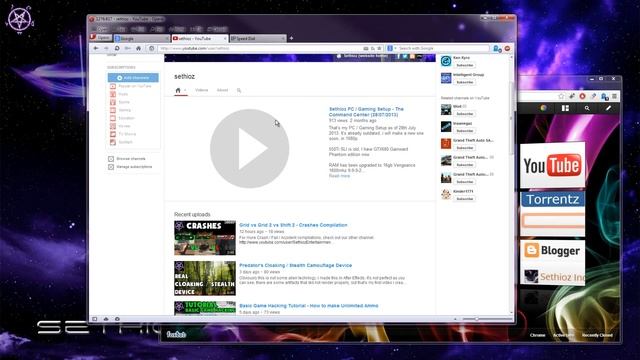This screenshot has width=640, height=360.
Task: Open the CRASHES video thumbnail
Action: click(205, 238)
